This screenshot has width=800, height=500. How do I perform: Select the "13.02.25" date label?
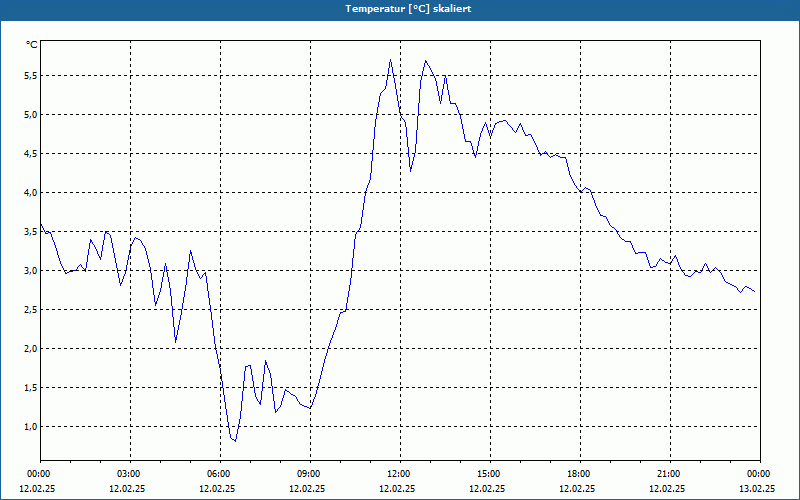[x=758, y=489]
